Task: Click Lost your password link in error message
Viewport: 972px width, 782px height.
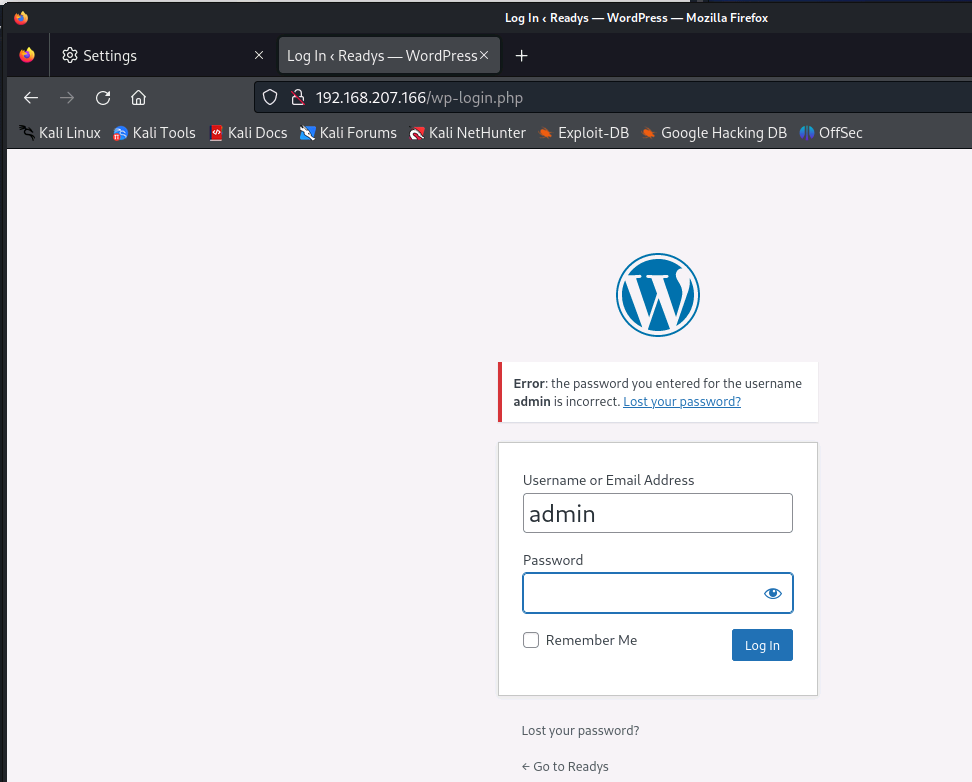Action: [x=682, y=401]
